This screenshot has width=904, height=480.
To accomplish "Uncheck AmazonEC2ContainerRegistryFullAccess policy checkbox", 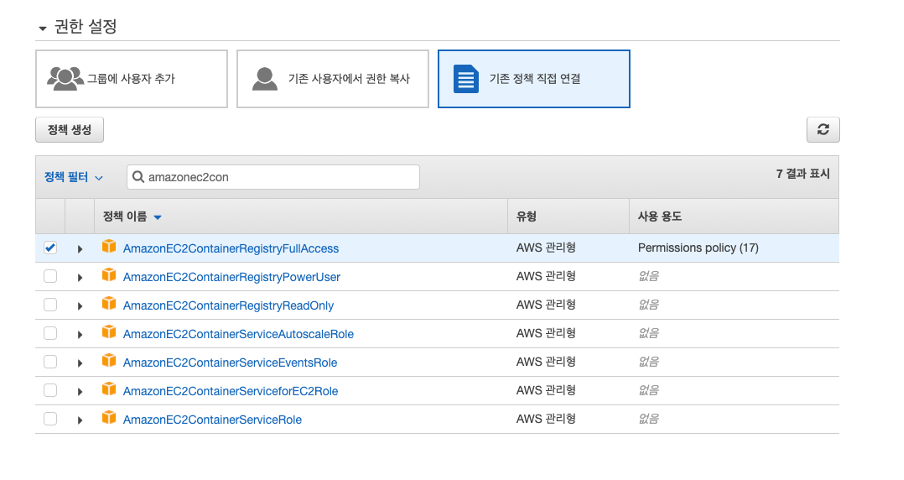I will click(50, 248).
